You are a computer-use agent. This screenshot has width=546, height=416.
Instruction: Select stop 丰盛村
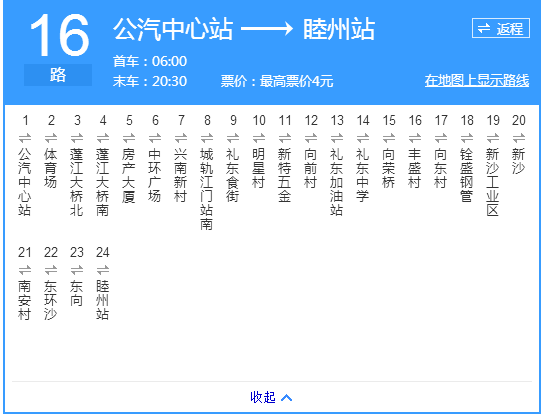pyautogui.click(x=415, y=168)
